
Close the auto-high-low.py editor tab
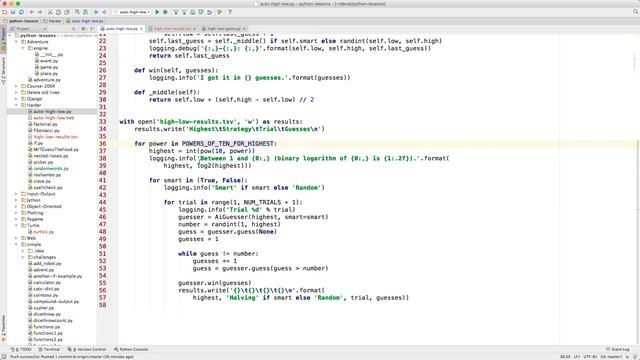pos(141,29)
